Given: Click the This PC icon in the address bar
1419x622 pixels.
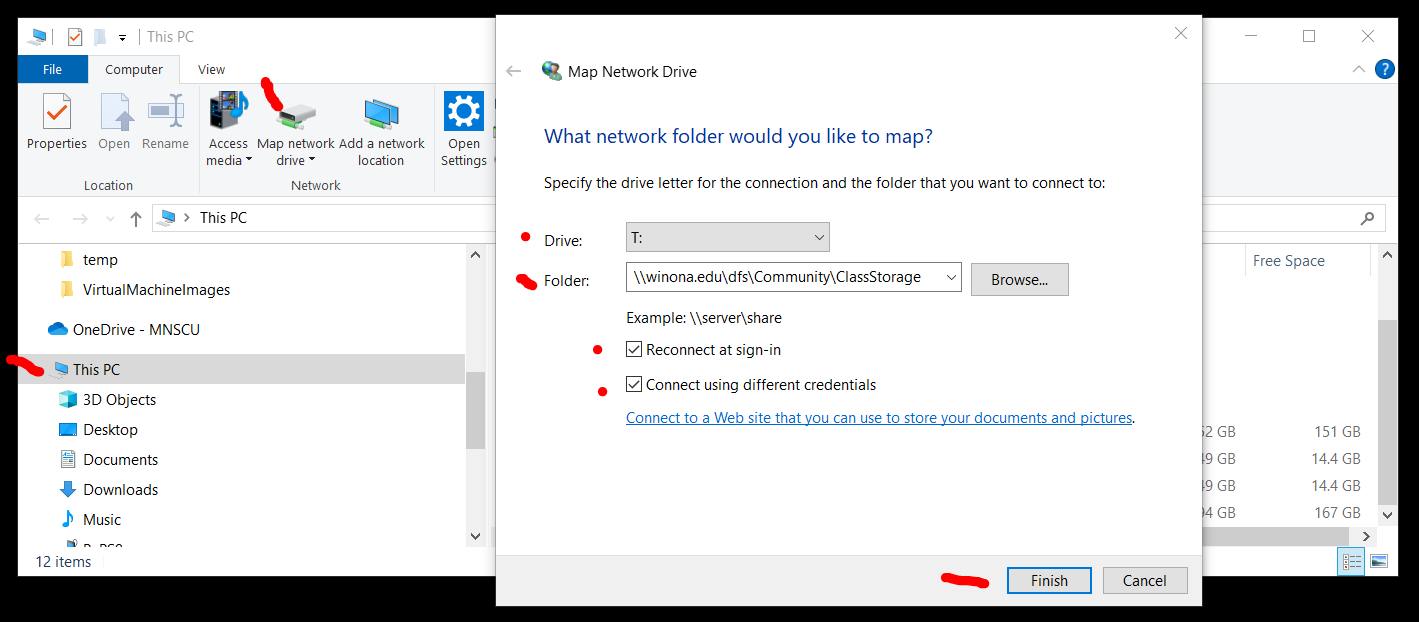Looking at the screenshot, I should click(x=167, y=218).
